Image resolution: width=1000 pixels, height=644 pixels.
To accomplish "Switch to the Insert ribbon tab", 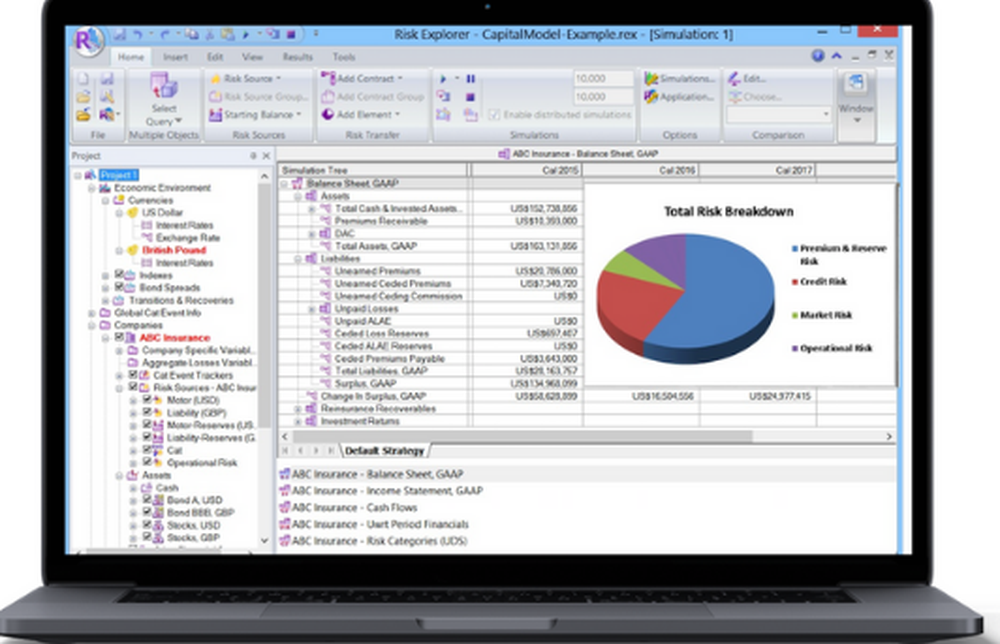I will [x=175, y=57].
